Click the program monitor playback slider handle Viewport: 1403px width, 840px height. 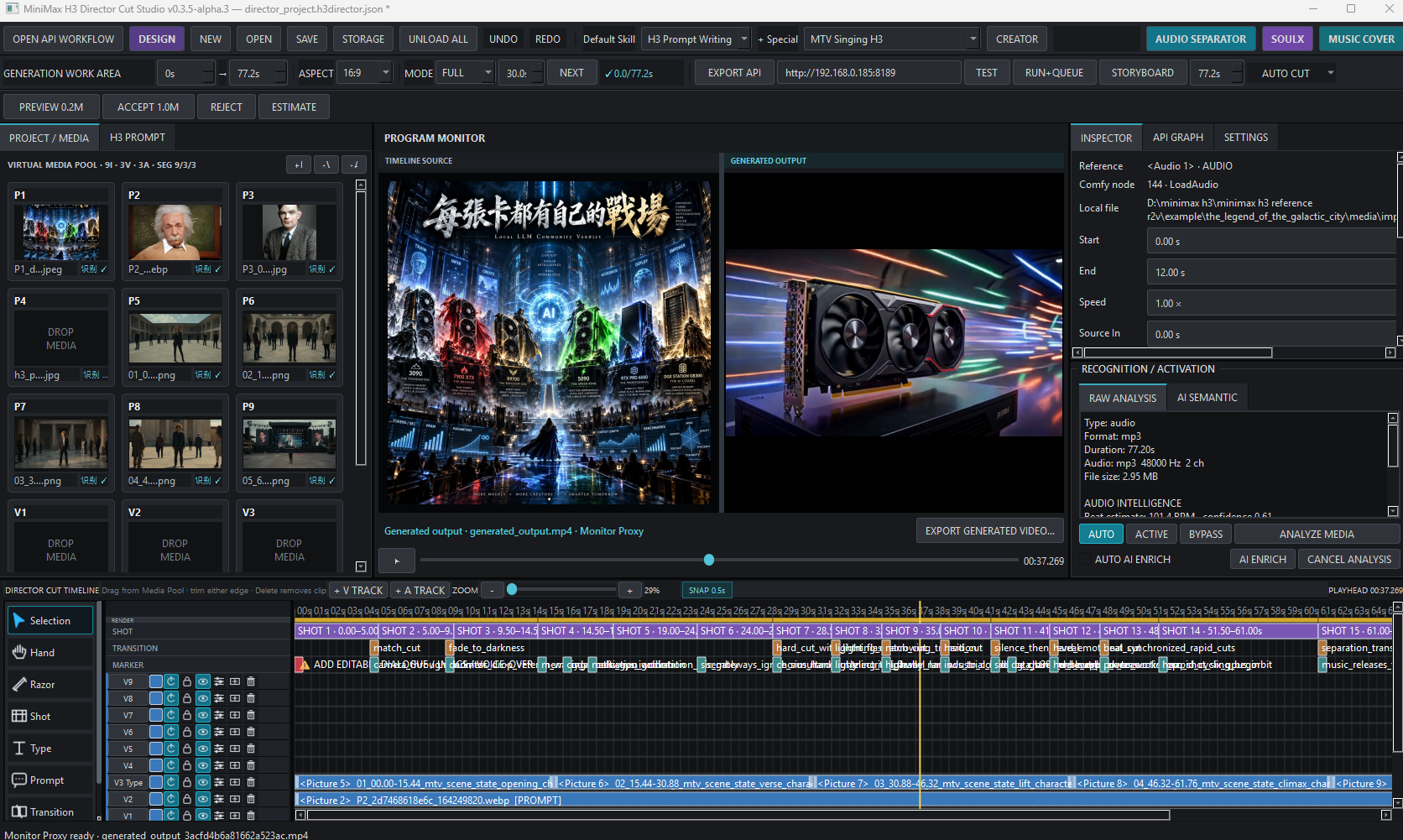[709, 560]
